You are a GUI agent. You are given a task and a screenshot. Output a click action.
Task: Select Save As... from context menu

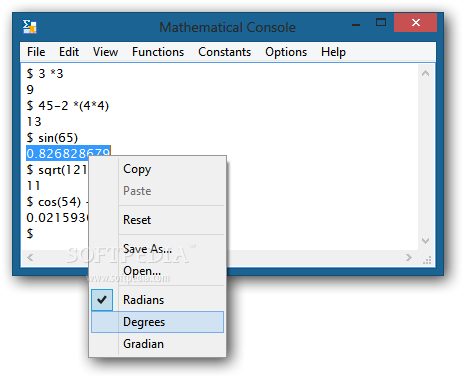tap(158, 249)
